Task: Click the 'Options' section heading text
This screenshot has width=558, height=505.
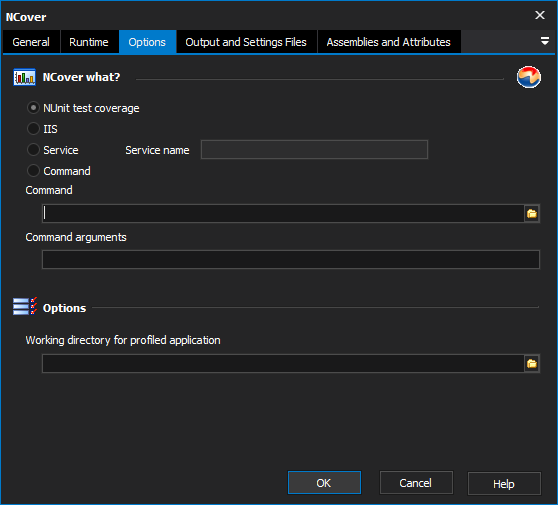Action: (x=64, y=308)
